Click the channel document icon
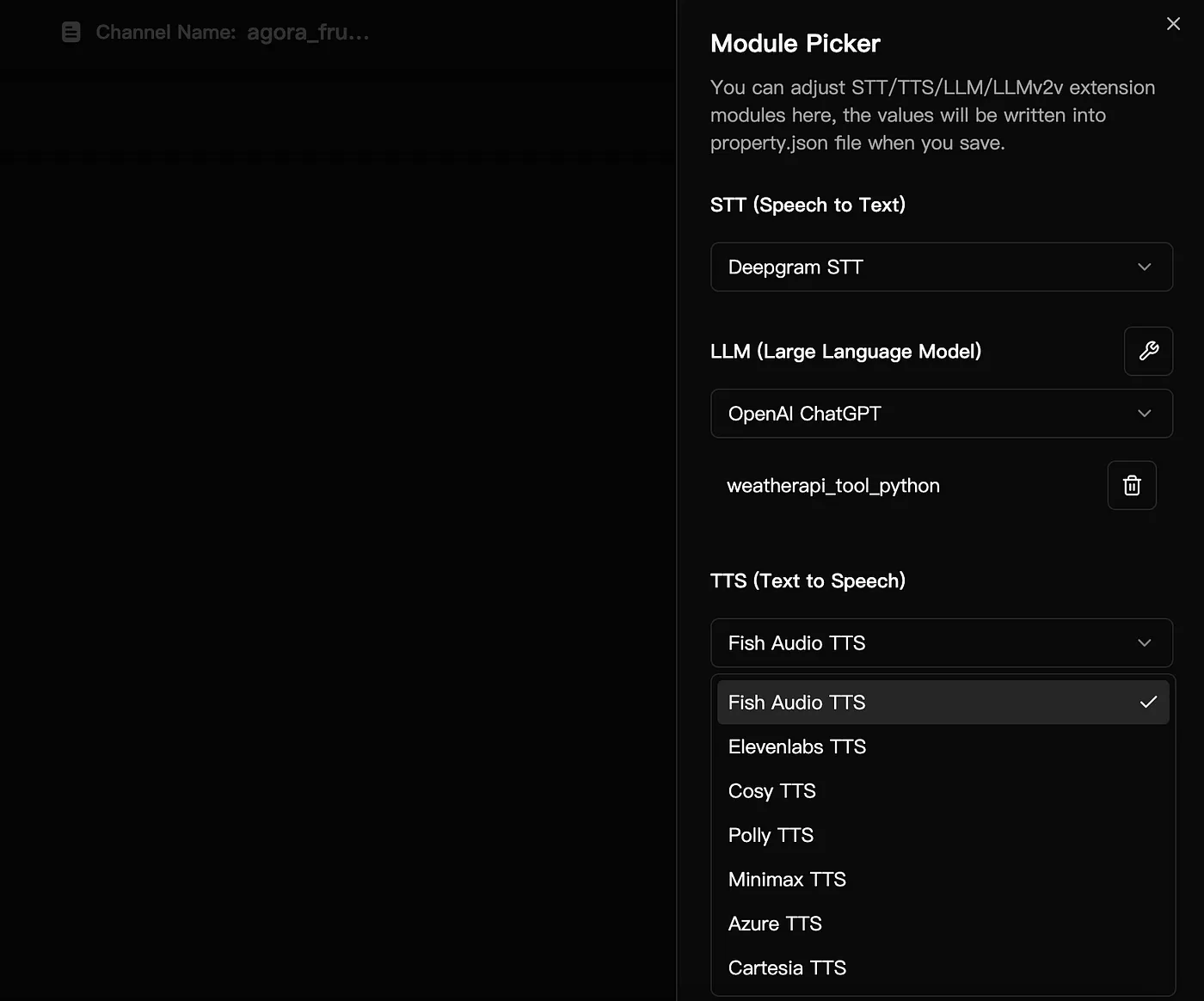The image size is (1204, 1001). pos(71,33)
